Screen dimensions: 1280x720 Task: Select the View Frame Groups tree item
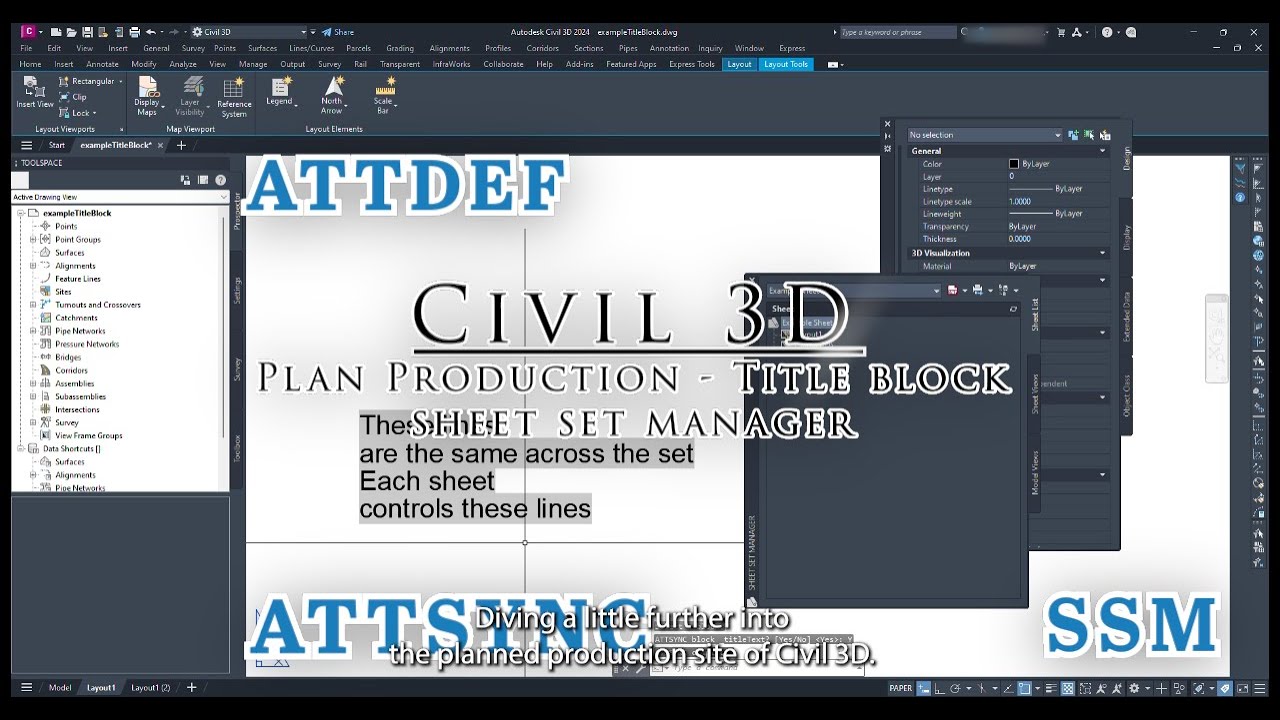tap(88, 436)
